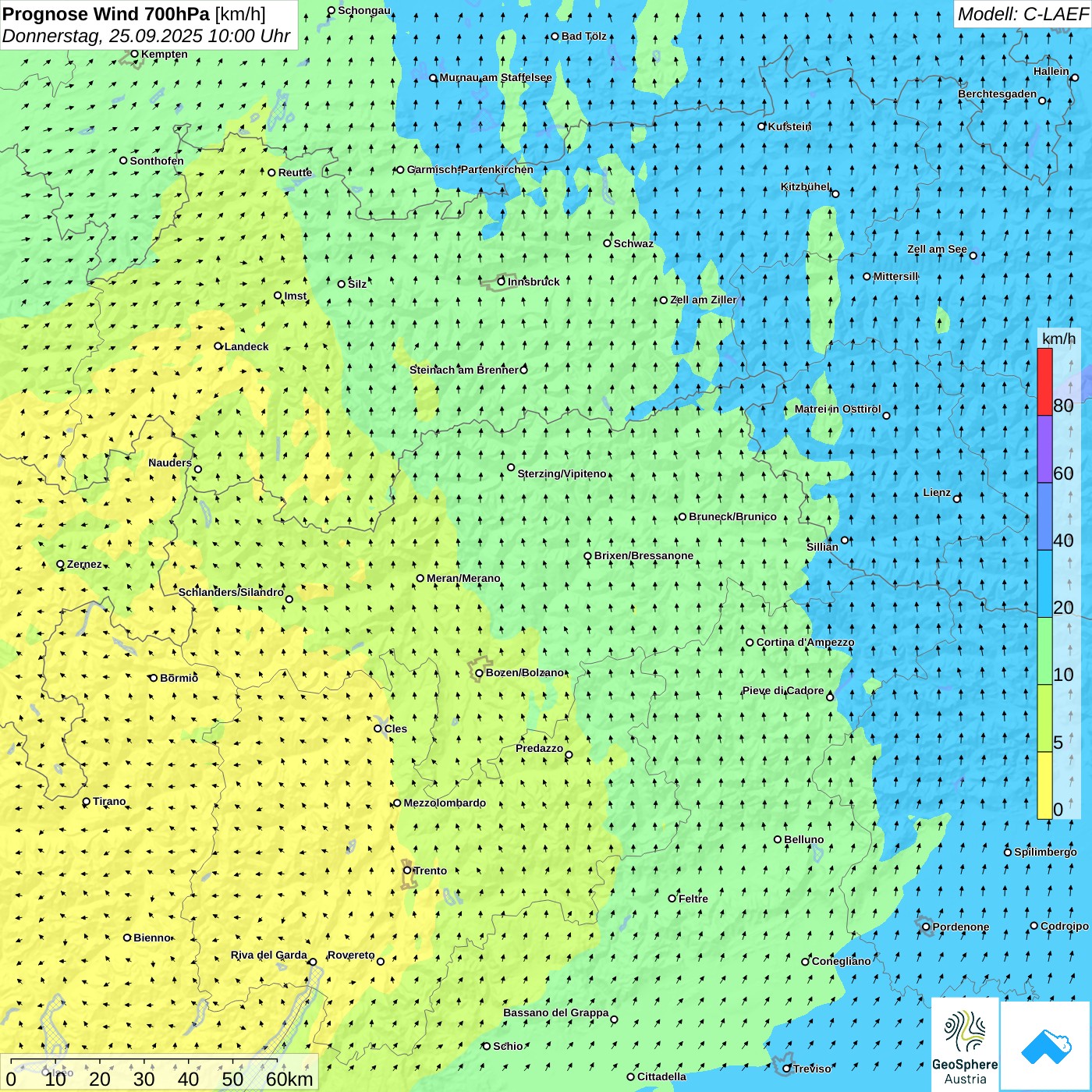Click the Bruneck/Brunico city marker

[682, 516]
